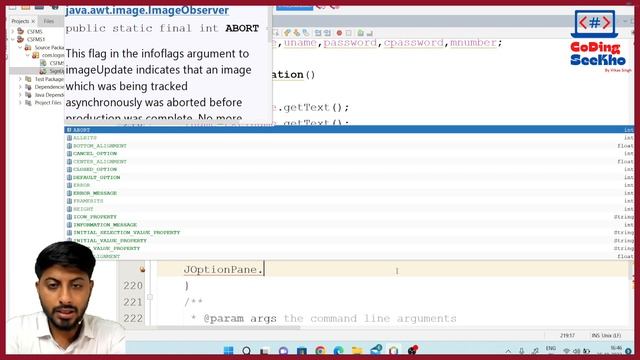Choose INFORMATION_MESSAGE from the completion list
Screen dimensions: 640x360
click(349, 225)
